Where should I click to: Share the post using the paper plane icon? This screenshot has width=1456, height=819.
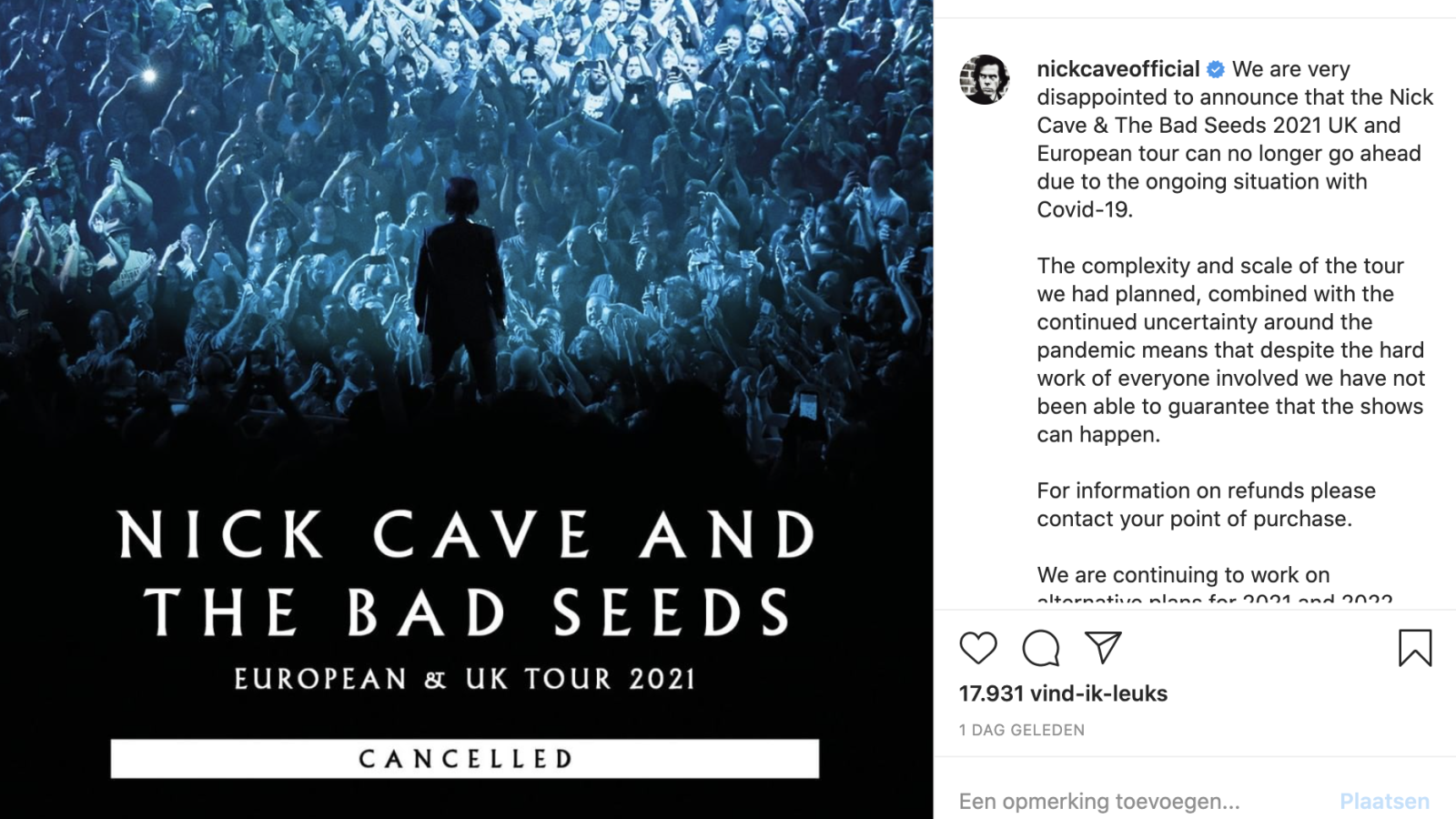coord(1103,647)
